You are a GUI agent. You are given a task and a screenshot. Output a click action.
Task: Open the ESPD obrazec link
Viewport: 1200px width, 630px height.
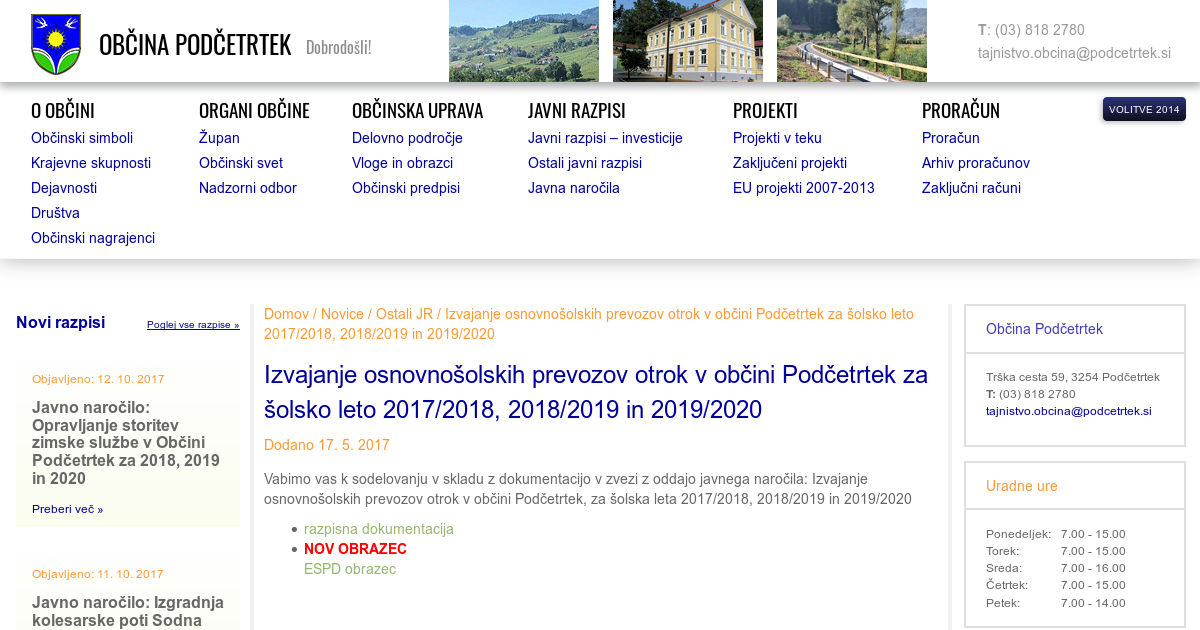[x=349, y=569]
